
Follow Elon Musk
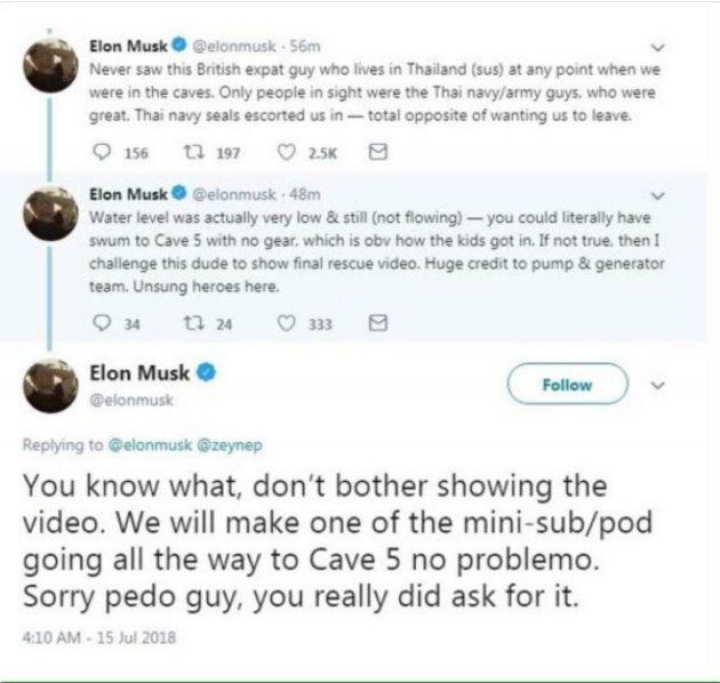[567, 385]
